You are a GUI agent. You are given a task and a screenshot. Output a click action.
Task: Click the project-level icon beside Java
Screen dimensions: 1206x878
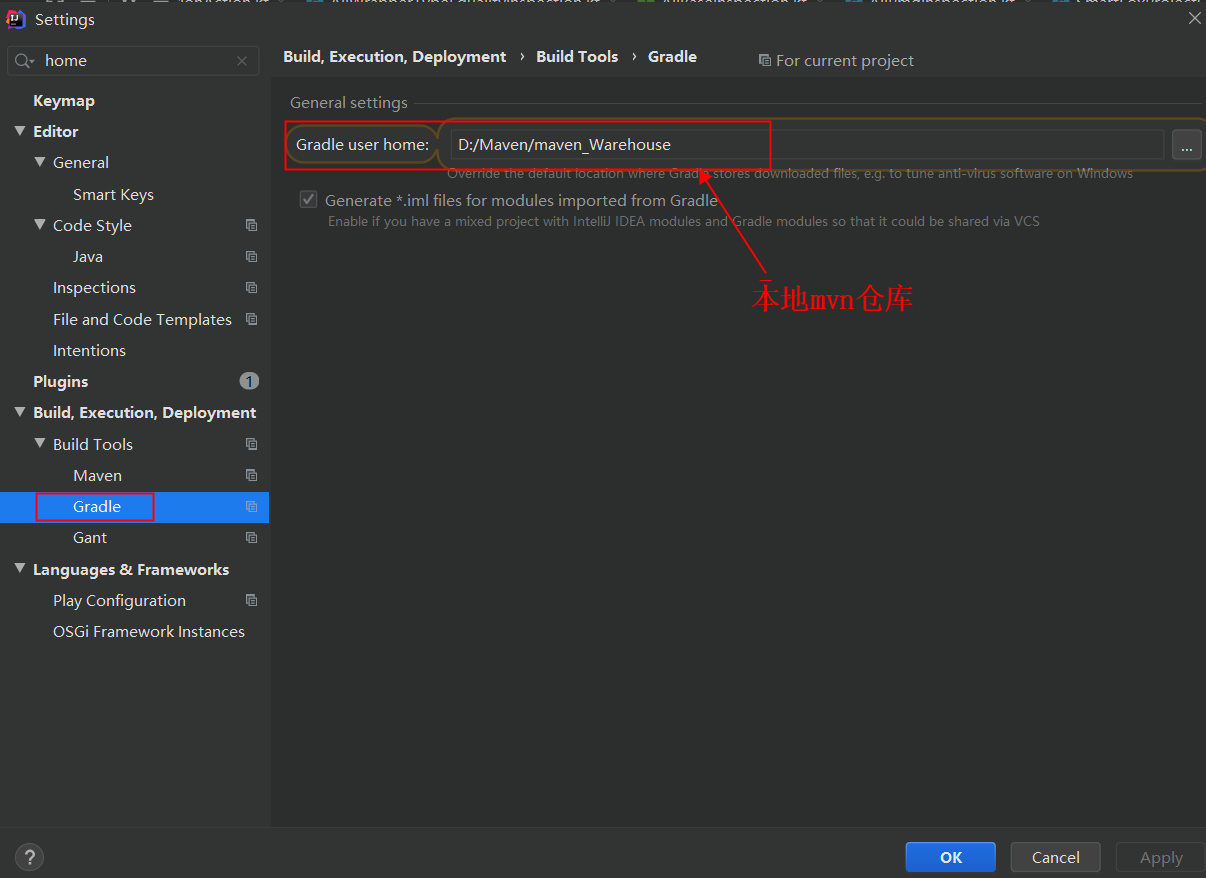point(251,257)
